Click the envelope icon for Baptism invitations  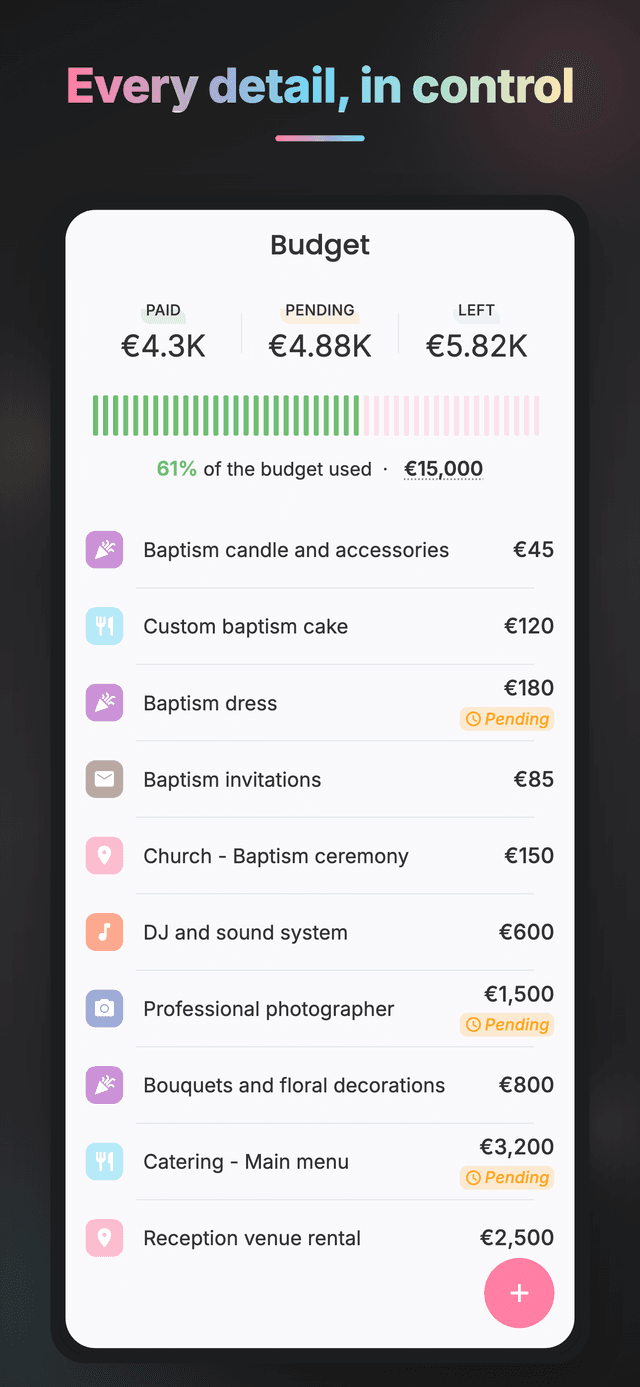104,780
